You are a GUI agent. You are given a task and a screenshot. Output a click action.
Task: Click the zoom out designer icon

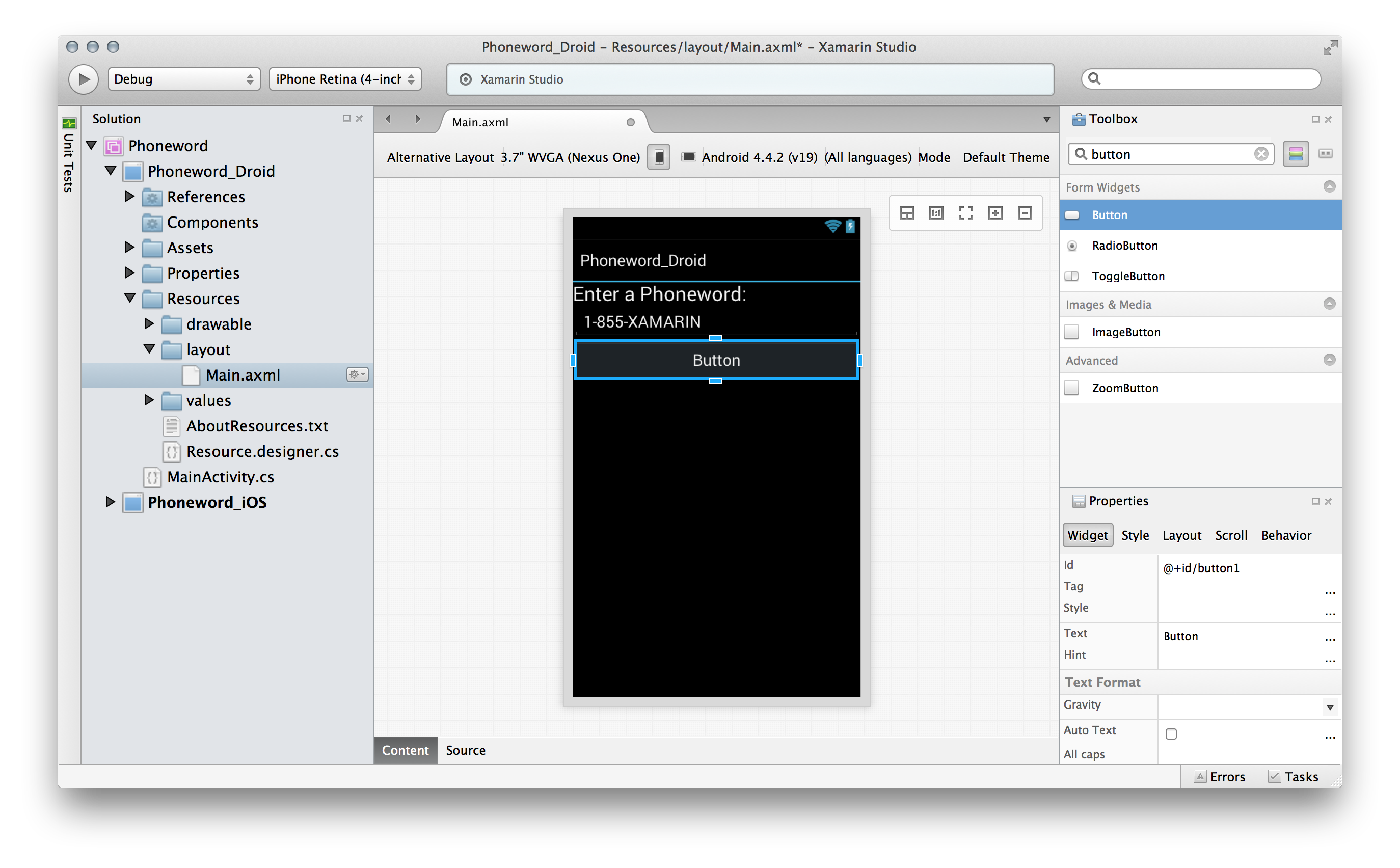point(1025,213)
